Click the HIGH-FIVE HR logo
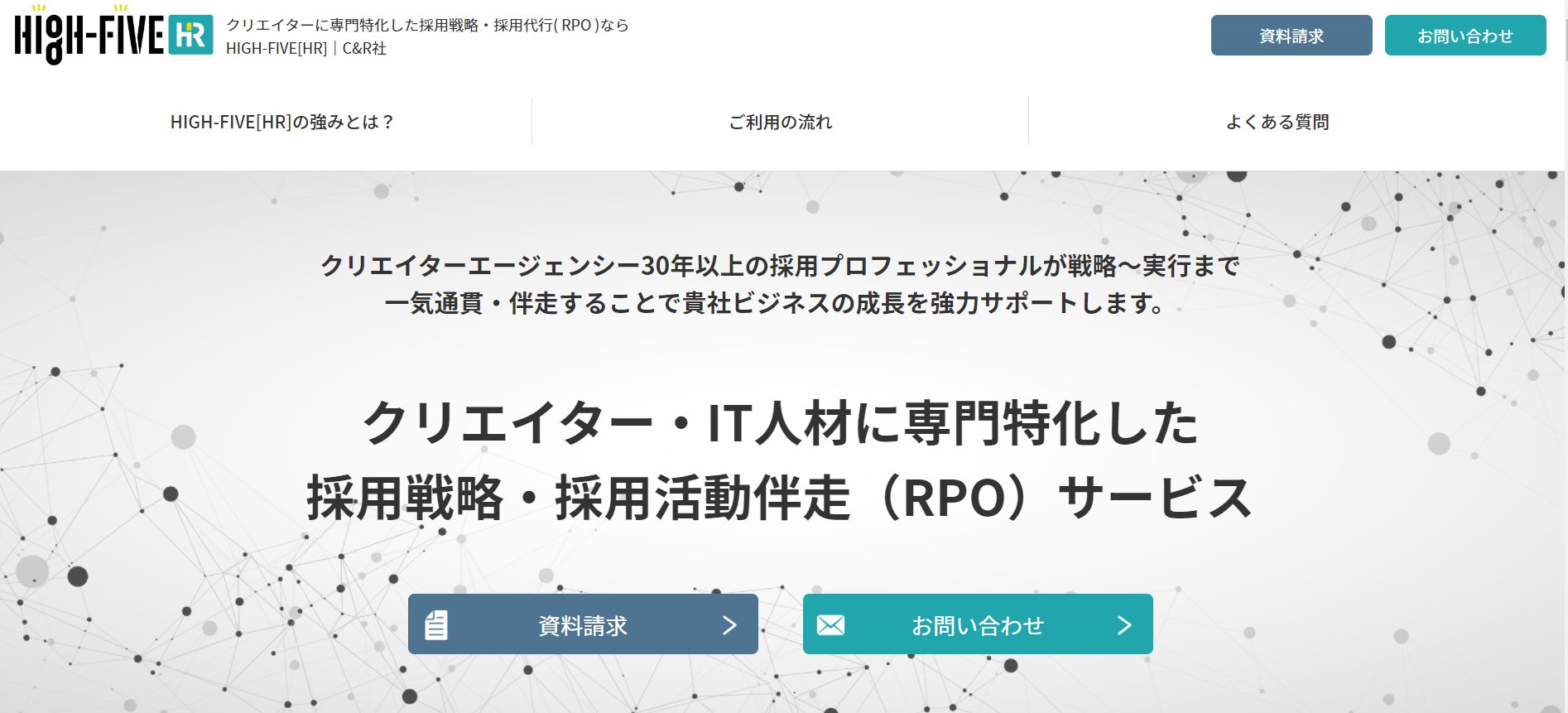The width and height of the screenshot is (1568, 713). click(x=114, y=35)
